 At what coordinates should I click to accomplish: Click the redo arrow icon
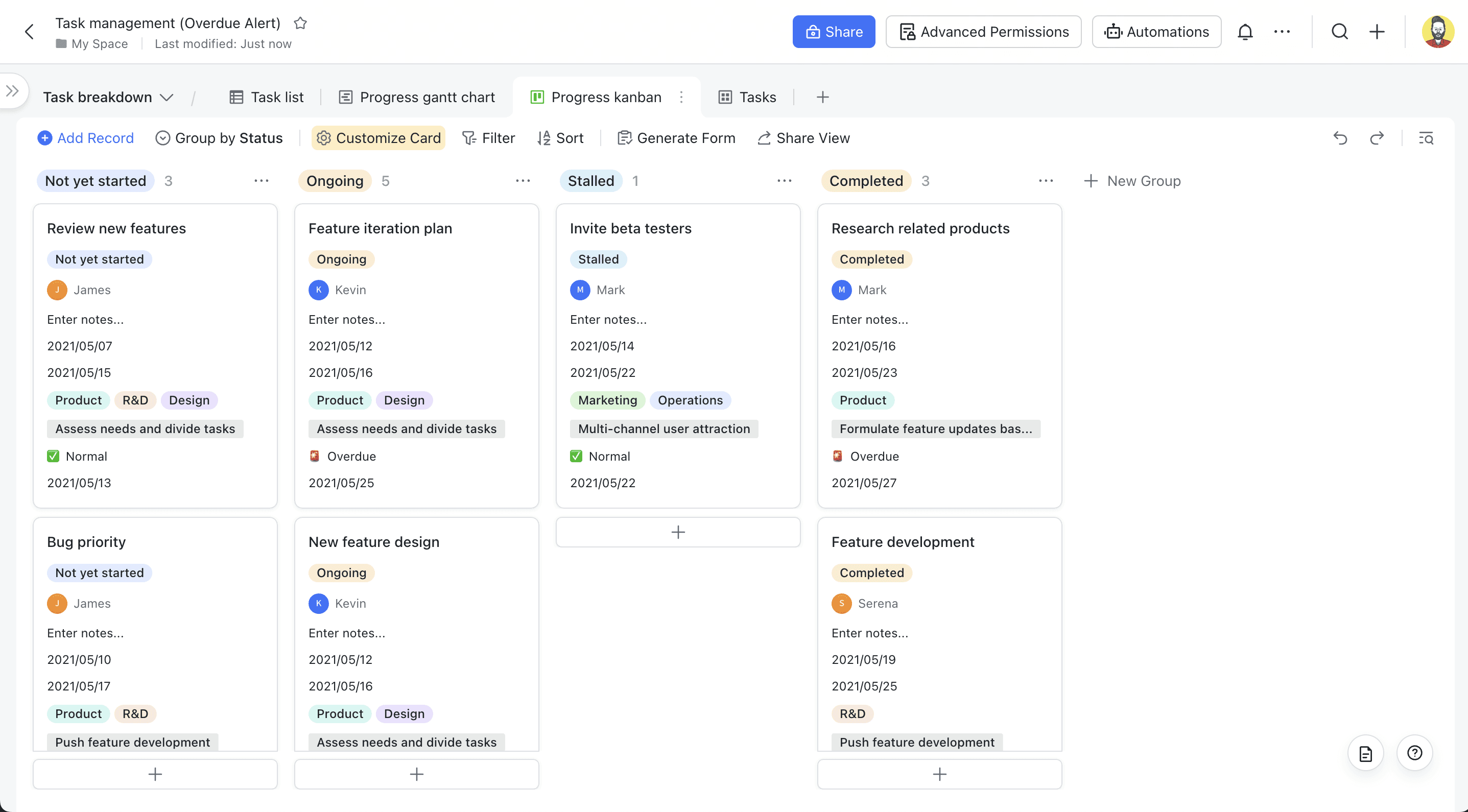[1377, 138]
